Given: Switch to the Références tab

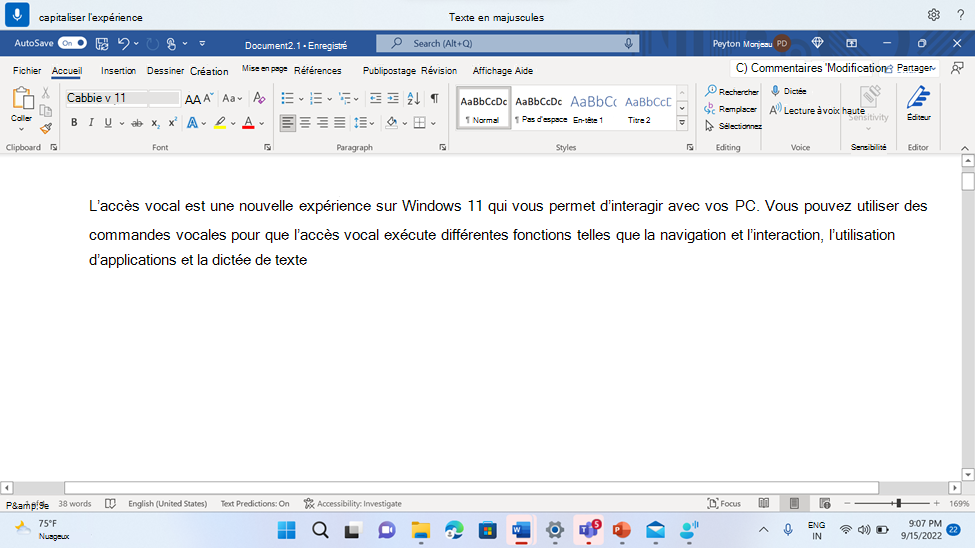Looking at the screenshot, I should [x=318, y=71].
